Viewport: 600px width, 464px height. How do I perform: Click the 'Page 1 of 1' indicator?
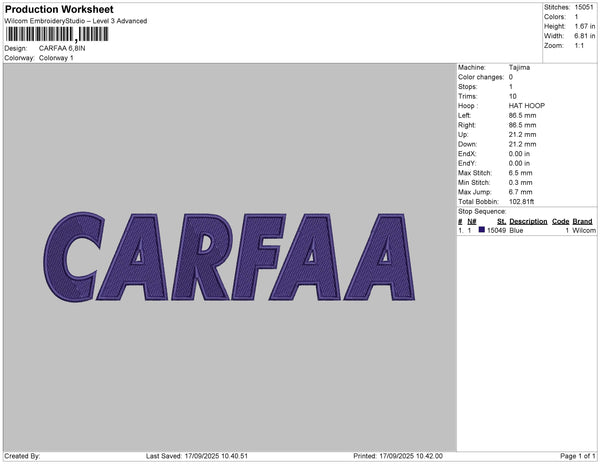coord(578,456)
